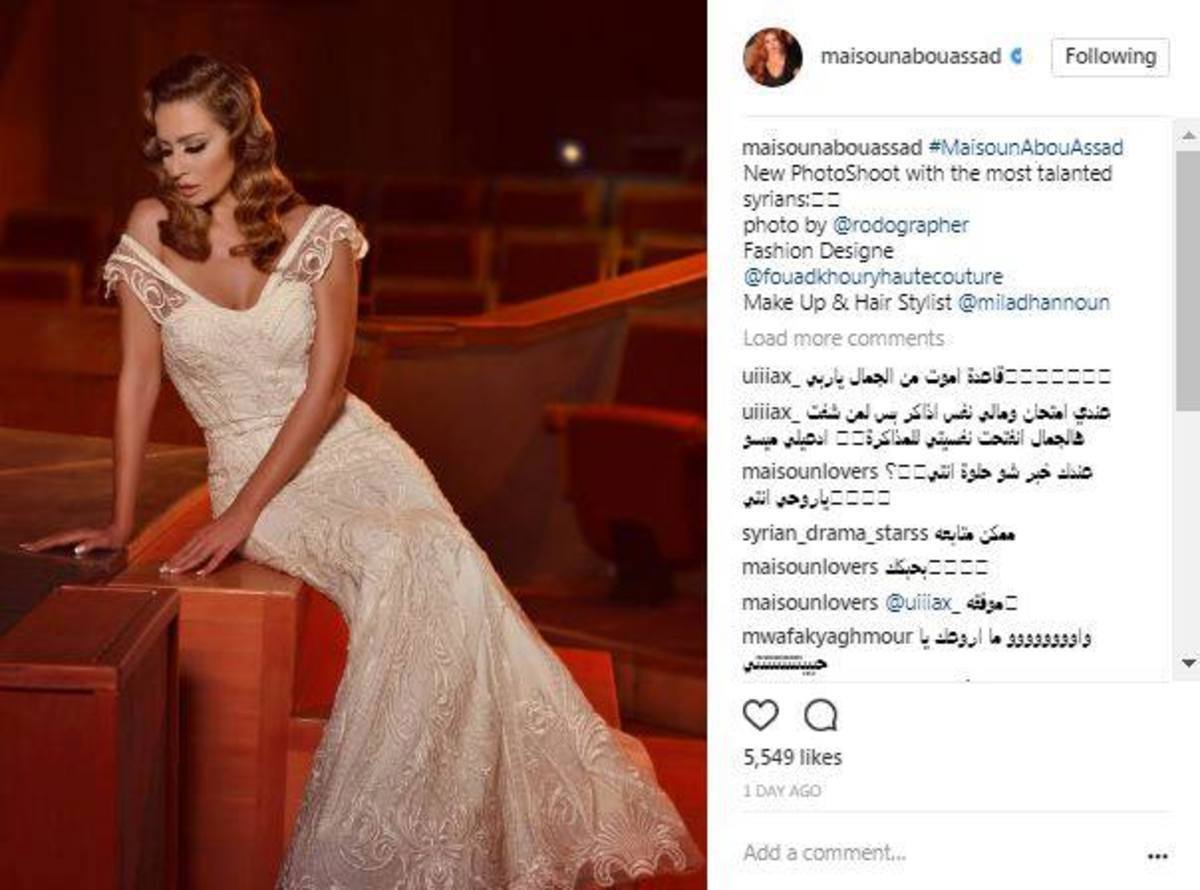Open the syrian_drama_starss commenter profile
The image size is (1200, 890).
coord(835,533)
